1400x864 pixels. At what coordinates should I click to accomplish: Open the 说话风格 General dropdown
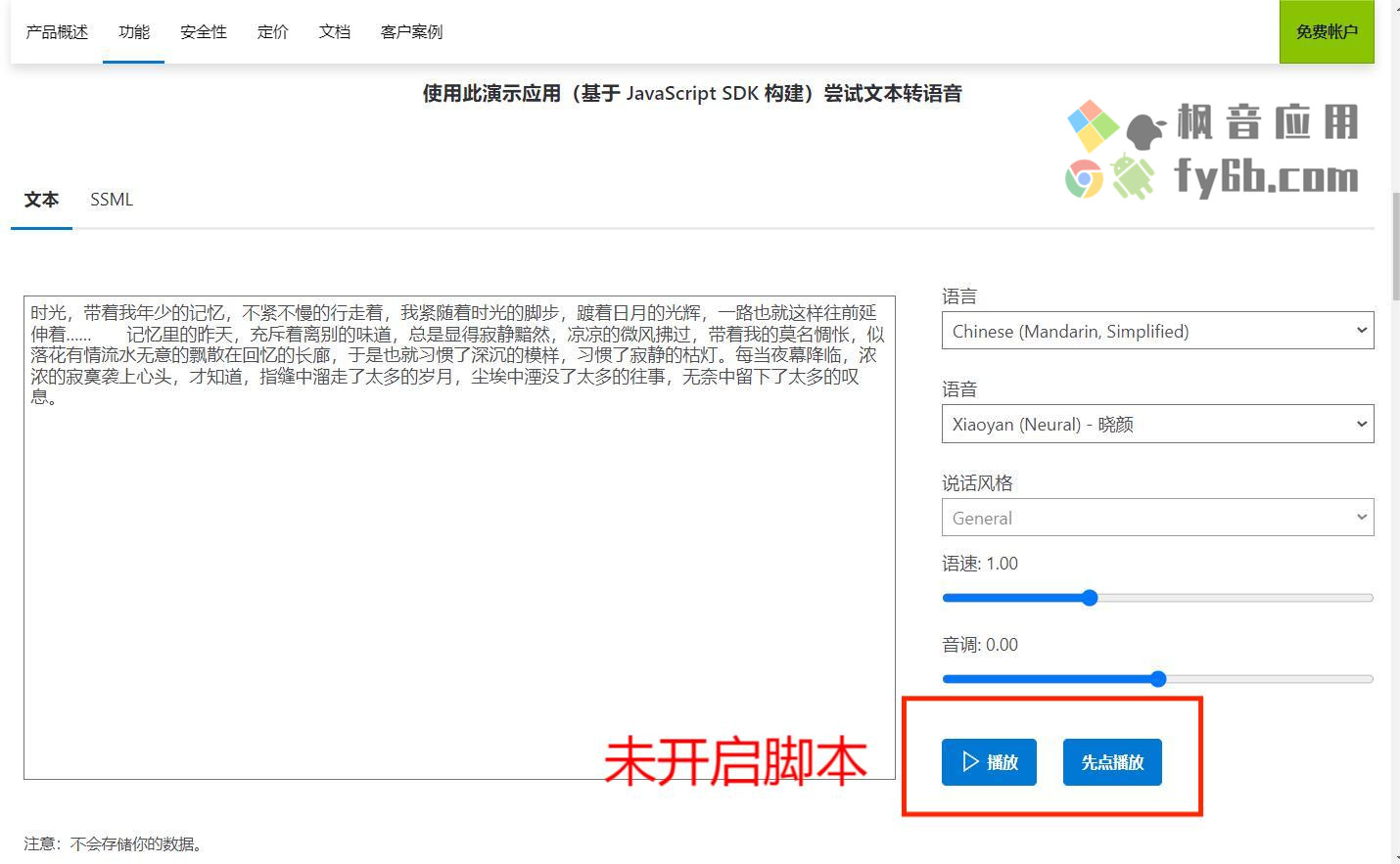pyautogui.click(x=1157, y=518)
